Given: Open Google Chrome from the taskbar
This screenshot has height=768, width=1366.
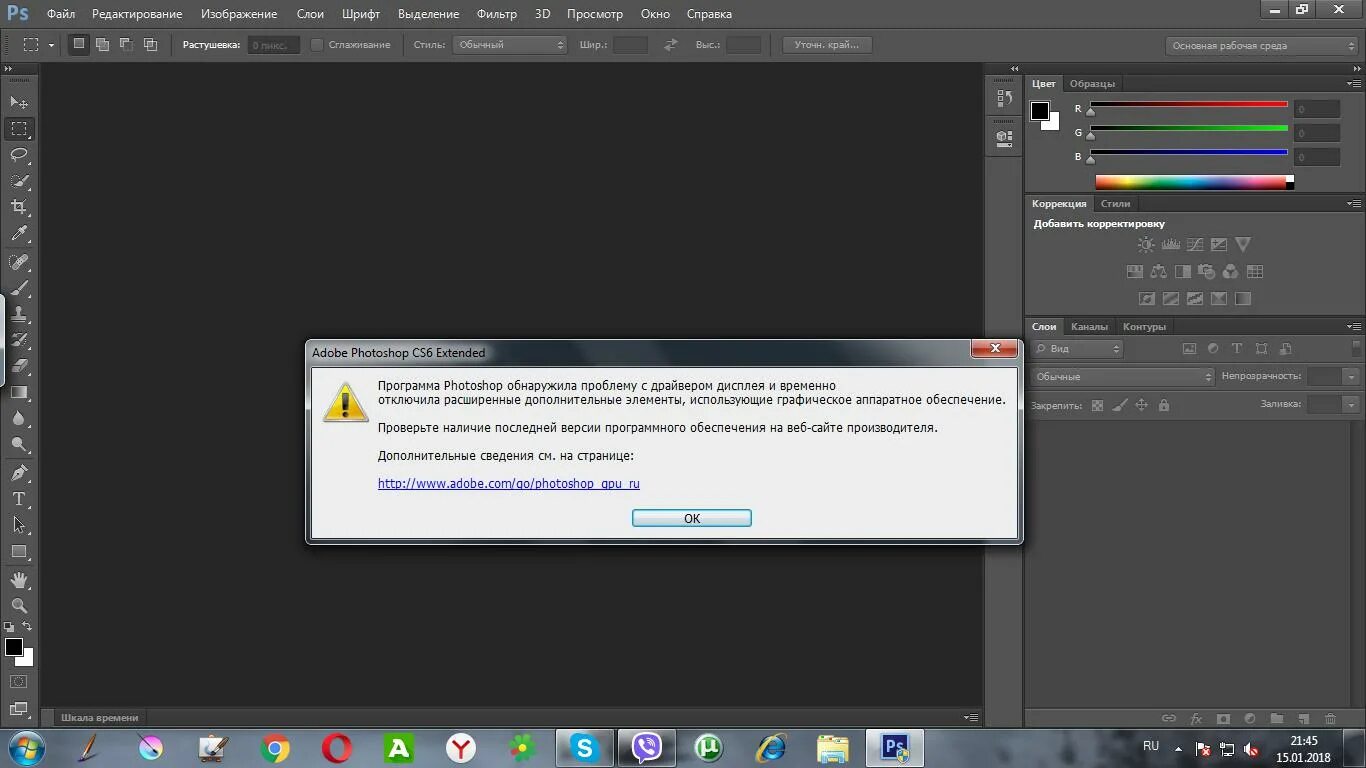Looking at the screenshot, I should [275, 748].
